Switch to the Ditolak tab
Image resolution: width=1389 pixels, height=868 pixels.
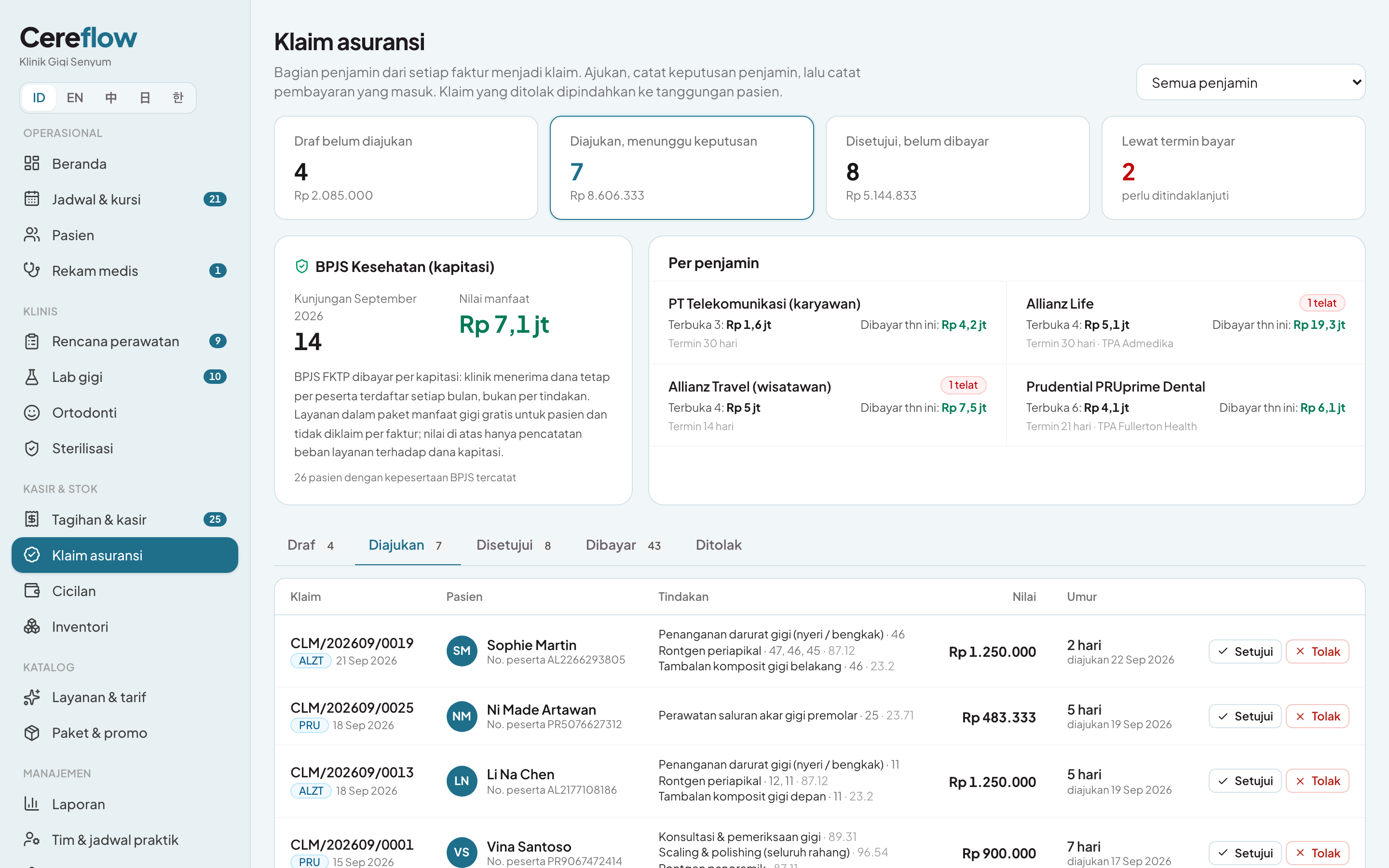(x=719, y=545)
